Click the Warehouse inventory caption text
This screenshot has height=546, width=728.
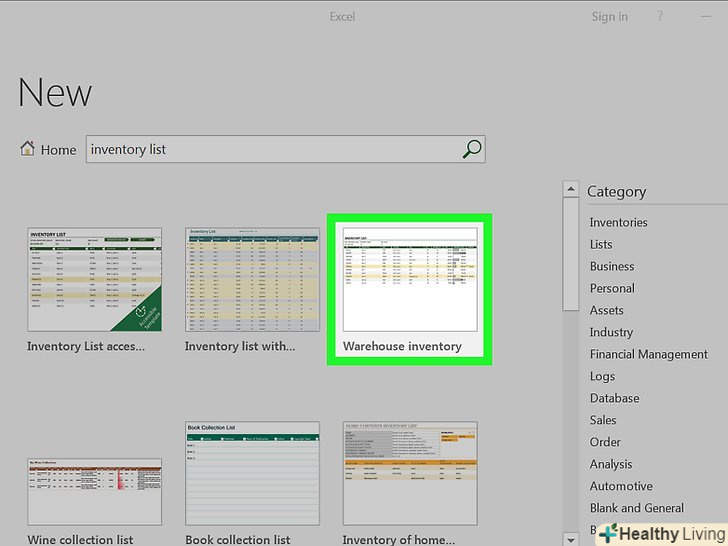click(402, 346)
